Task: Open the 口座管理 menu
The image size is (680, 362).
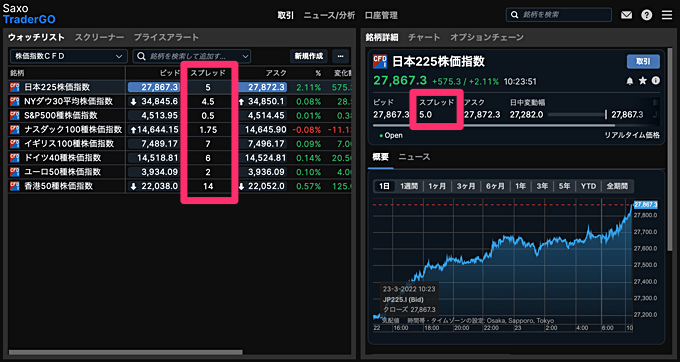Action: click(381, 15)
